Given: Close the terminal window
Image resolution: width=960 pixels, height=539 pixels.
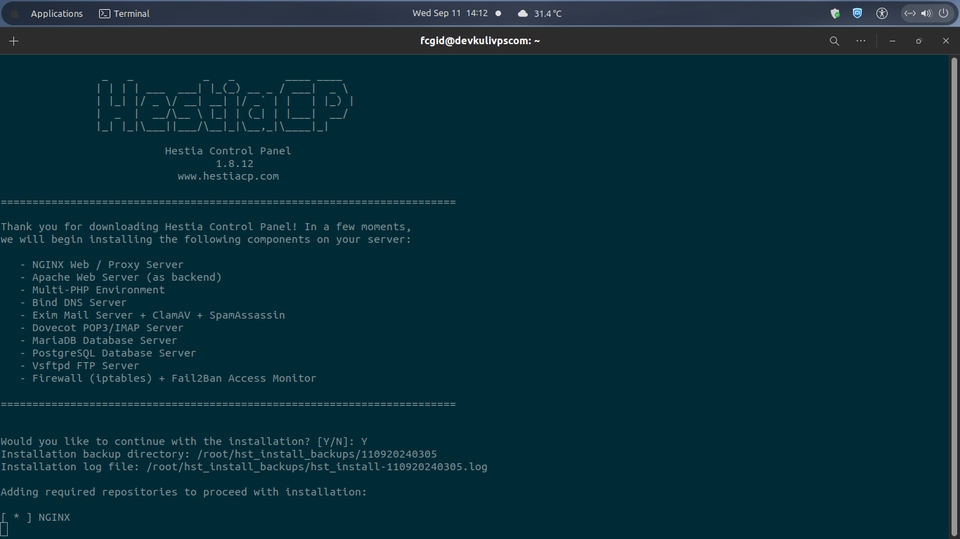Looking at the screenshot, I should (945, 41).
